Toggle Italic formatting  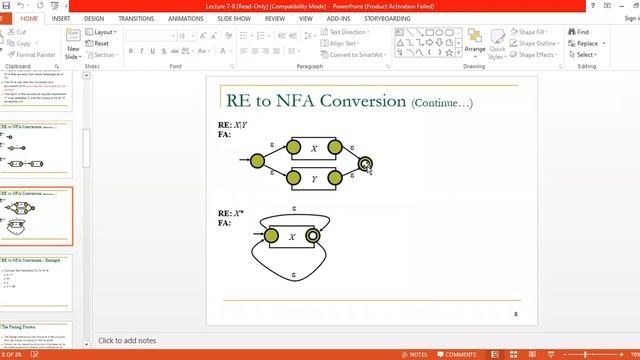pos(142,51)
